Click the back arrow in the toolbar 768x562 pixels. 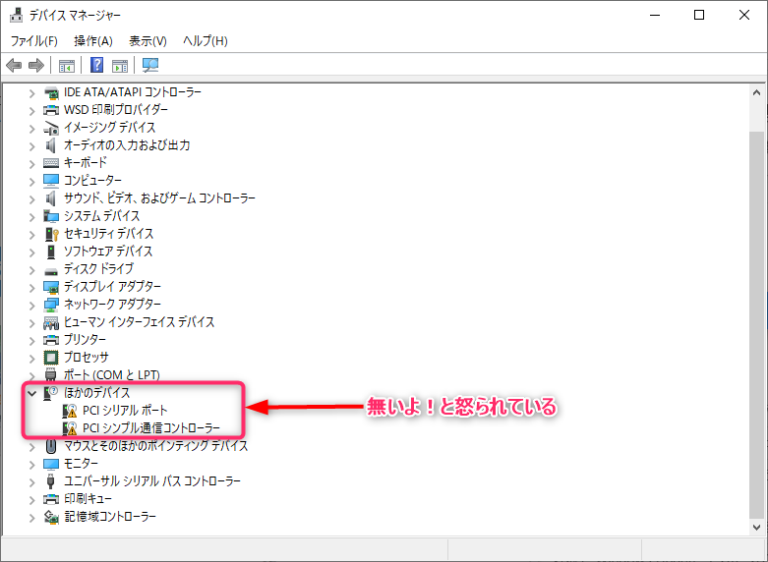14,66
